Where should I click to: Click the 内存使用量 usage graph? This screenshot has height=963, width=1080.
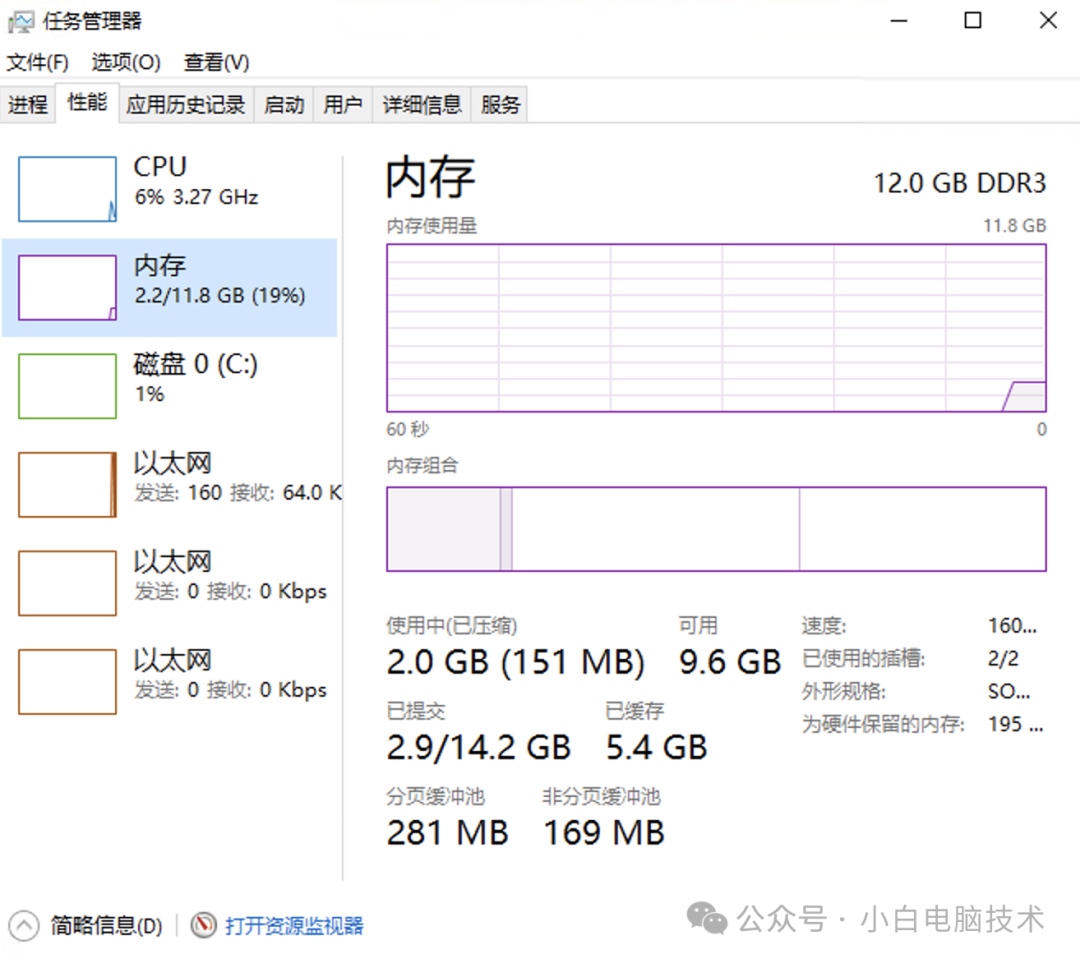click(x=716, y=328)
